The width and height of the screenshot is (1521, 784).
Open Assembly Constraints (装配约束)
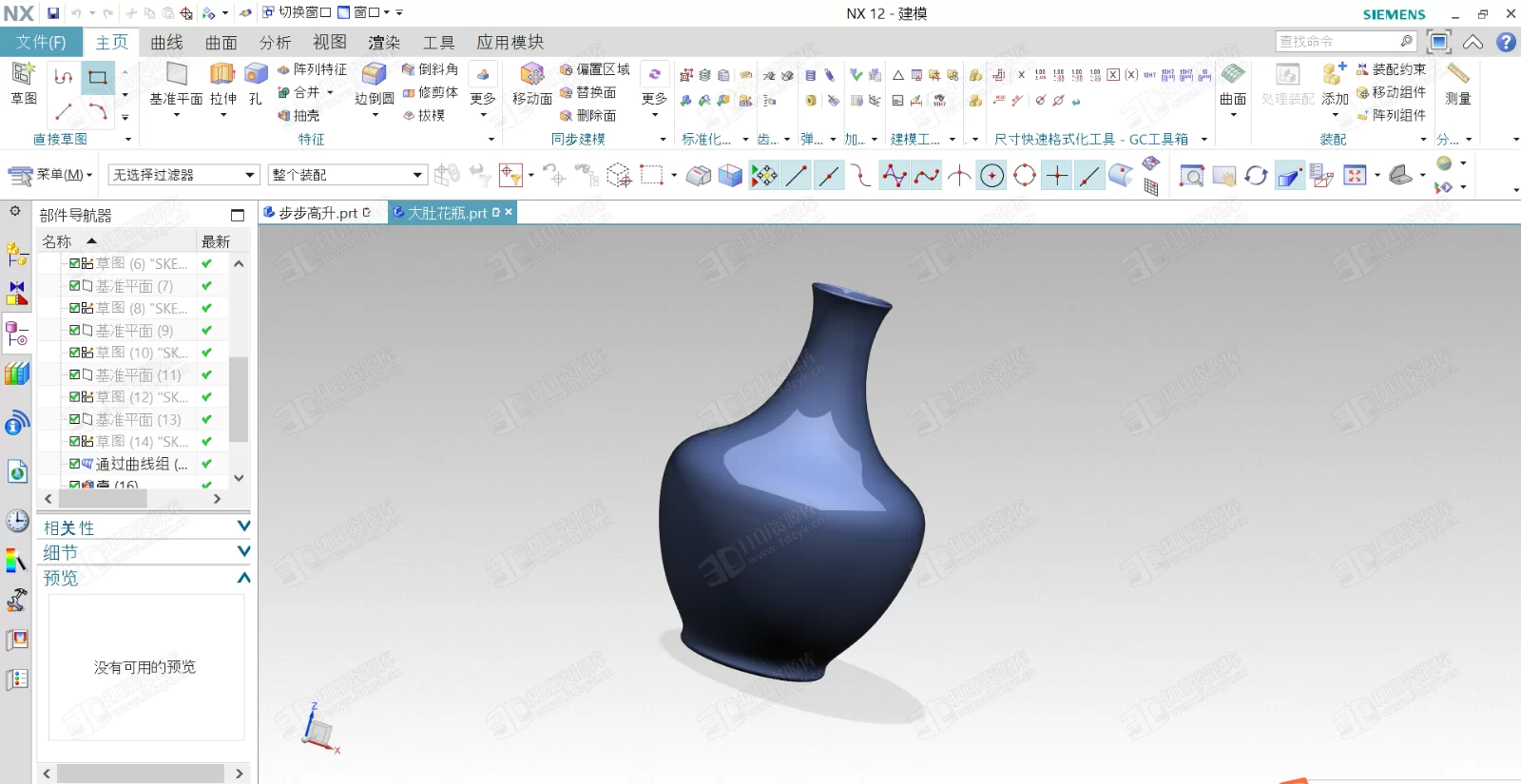[1391, 69]
